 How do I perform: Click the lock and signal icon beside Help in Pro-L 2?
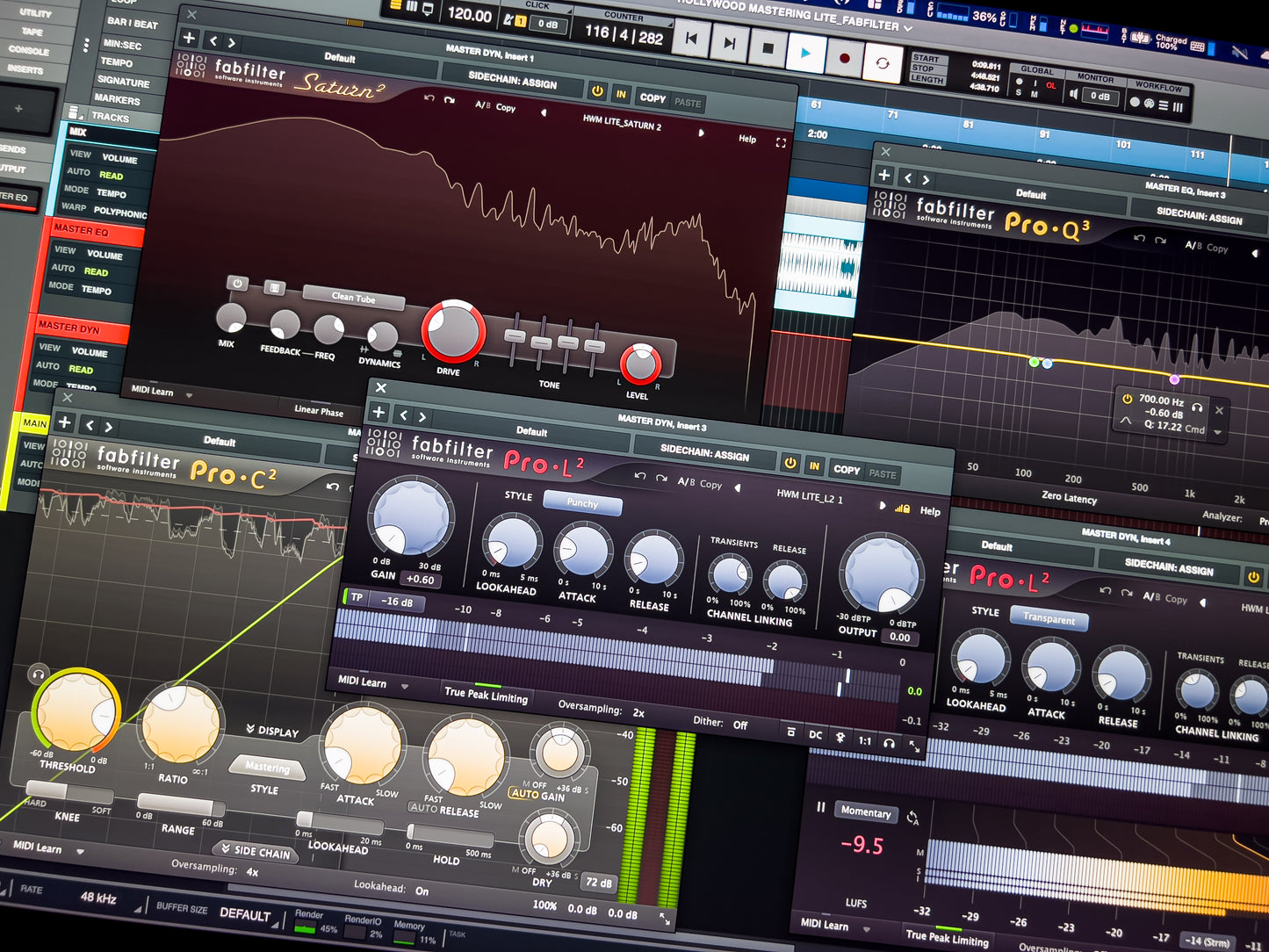point(902,508)
